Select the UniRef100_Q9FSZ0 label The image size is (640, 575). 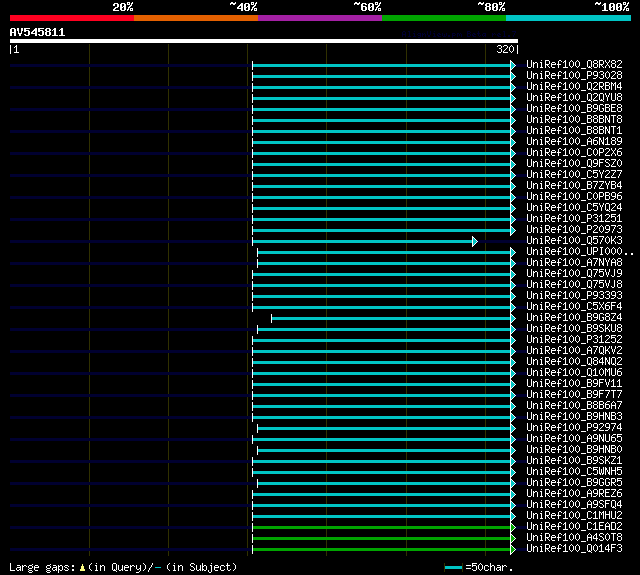574,164
